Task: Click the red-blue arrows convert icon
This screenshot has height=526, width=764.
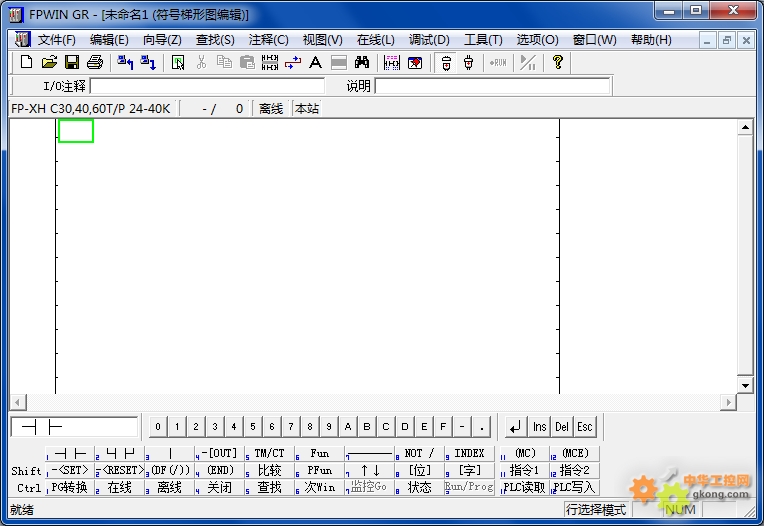Action: click(293, 62)
